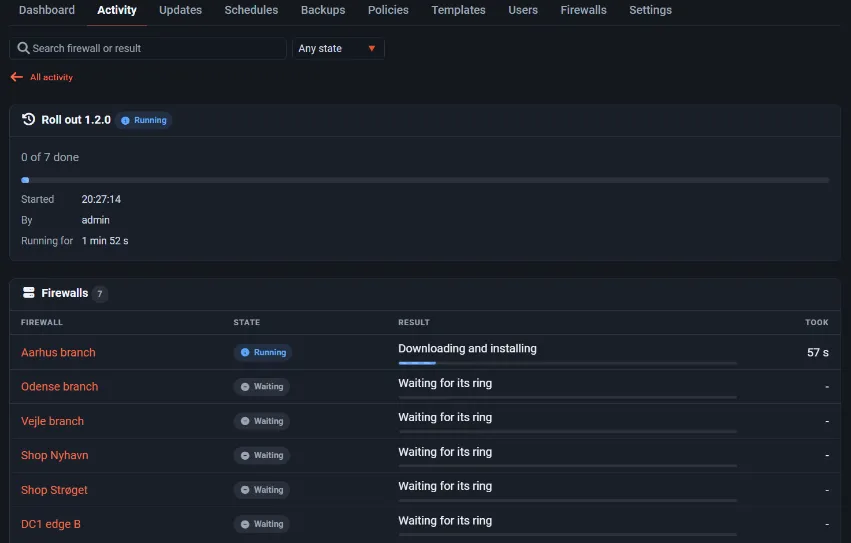Click the RESULT column header
The width and height of the screenshot is (851, 543).
click(414, 322)
